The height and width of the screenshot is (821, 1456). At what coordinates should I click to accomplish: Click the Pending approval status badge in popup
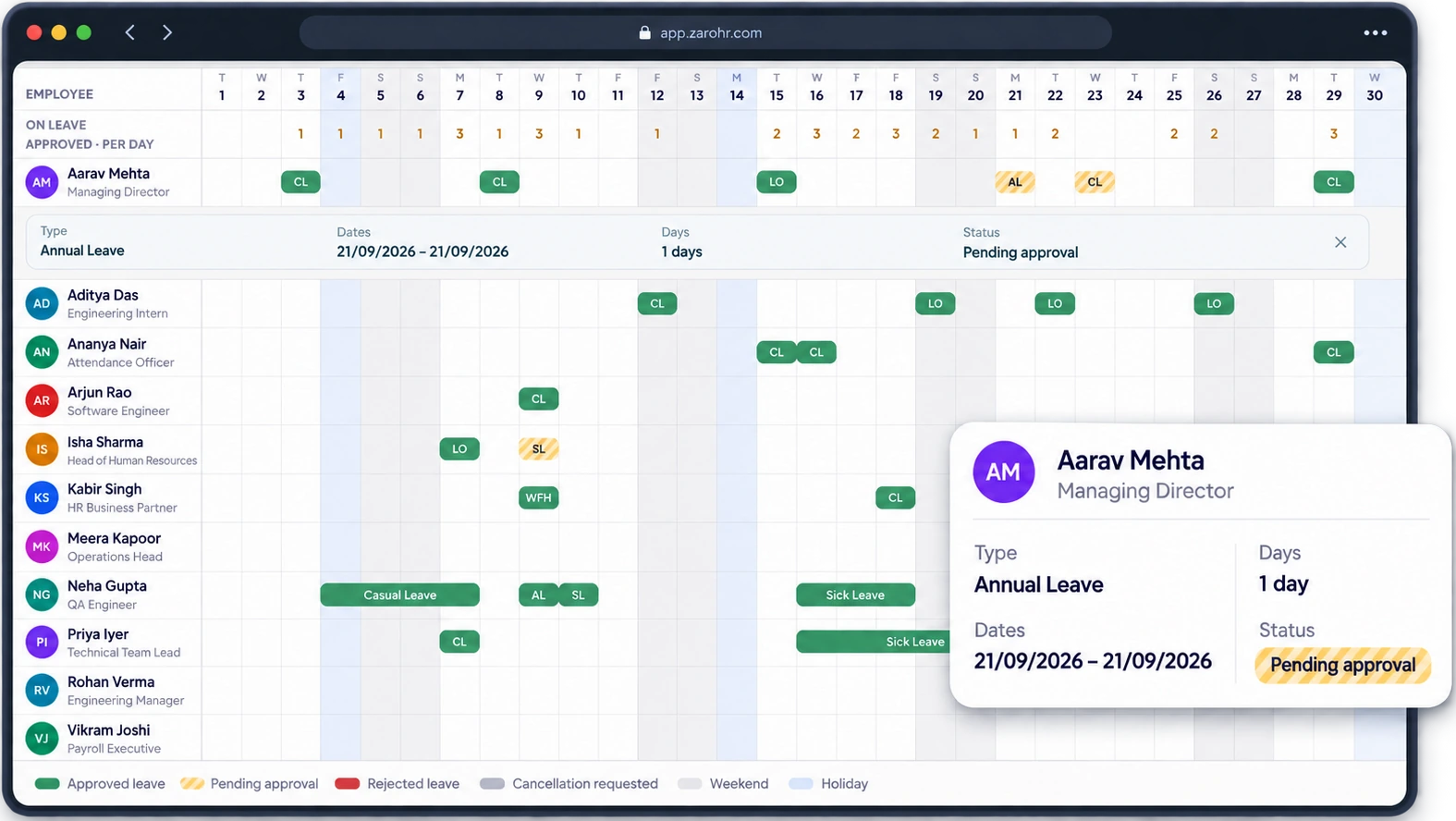tap(1342, 665)
